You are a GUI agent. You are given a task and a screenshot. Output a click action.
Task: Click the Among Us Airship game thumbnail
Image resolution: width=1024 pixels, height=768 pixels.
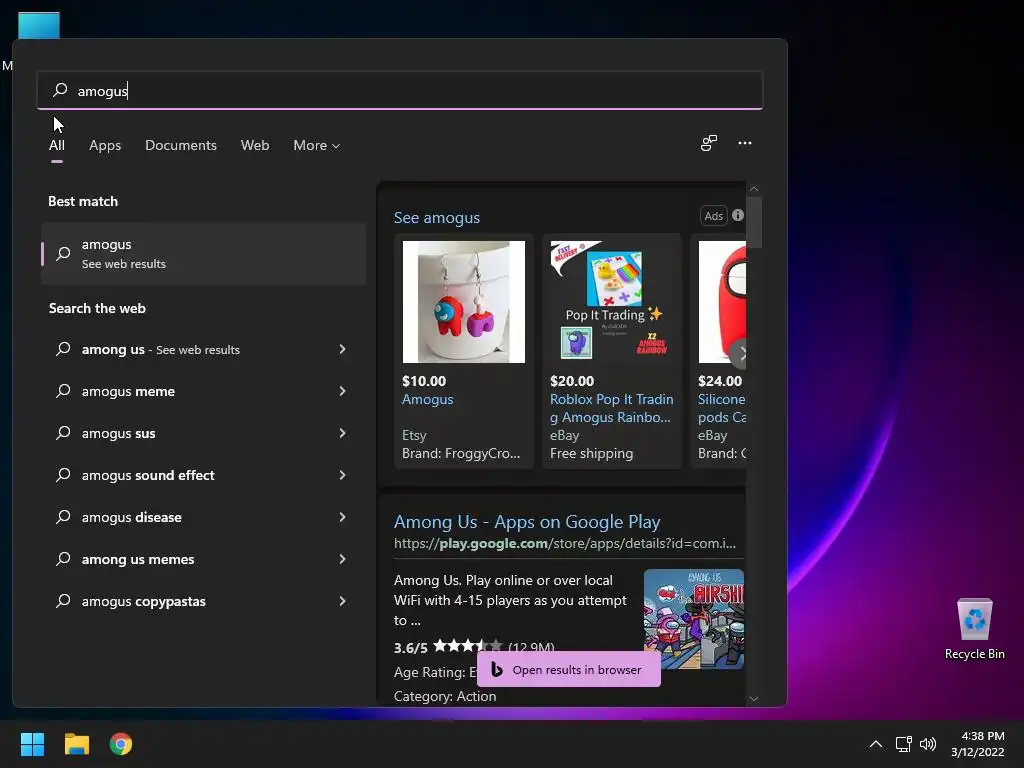tap(694, 618)
